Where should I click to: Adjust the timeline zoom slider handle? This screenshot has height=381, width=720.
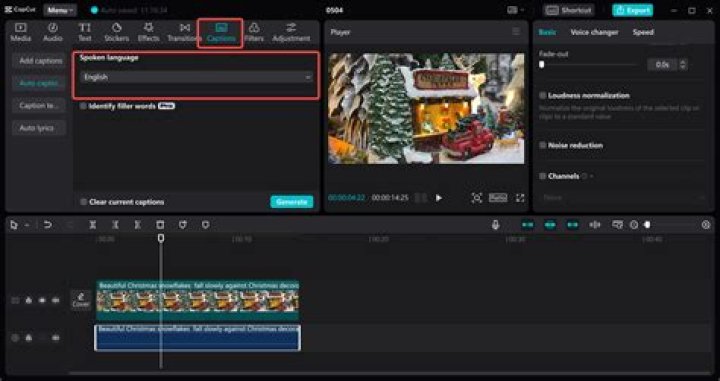tap(647, 225)
